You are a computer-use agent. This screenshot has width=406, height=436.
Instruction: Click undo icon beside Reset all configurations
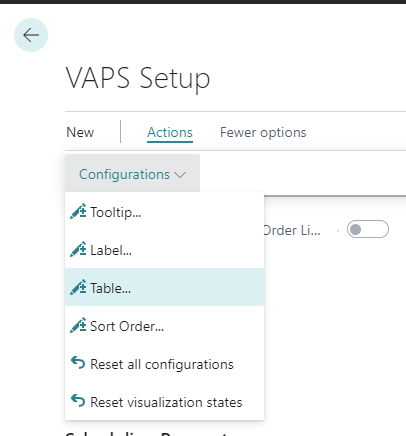pyautogui.click(x=78, y=363)
